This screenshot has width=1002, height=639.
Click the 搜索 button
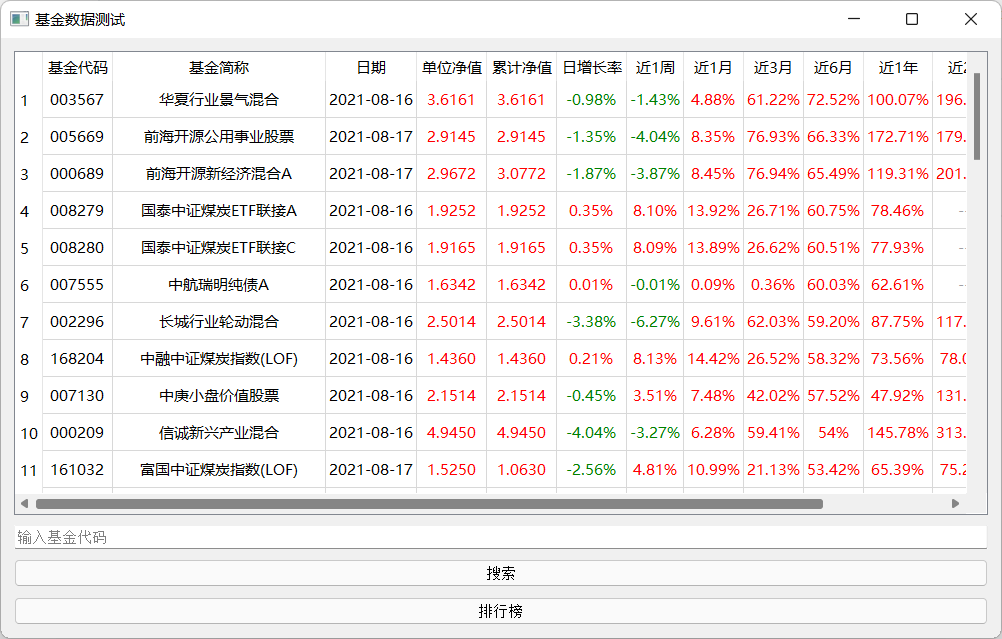(x=500, y=573)
